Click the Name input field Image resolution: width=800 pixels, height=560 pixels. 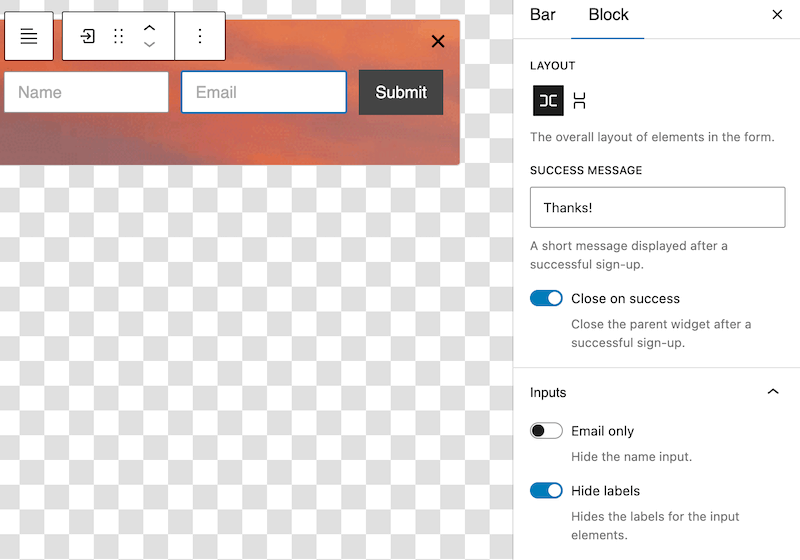coord(86,92)
